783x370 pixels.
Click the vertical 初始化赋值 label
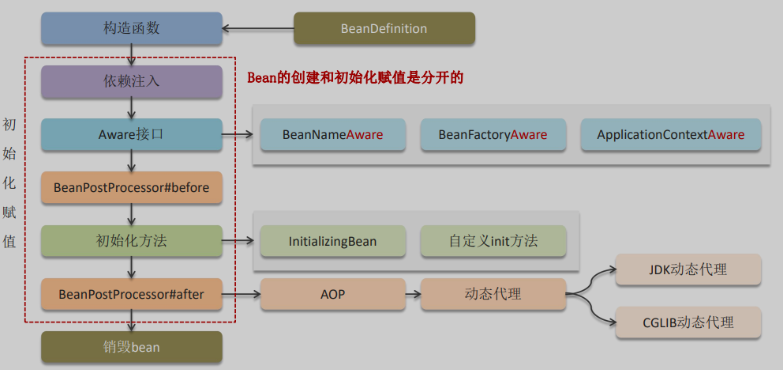point(9,184)
